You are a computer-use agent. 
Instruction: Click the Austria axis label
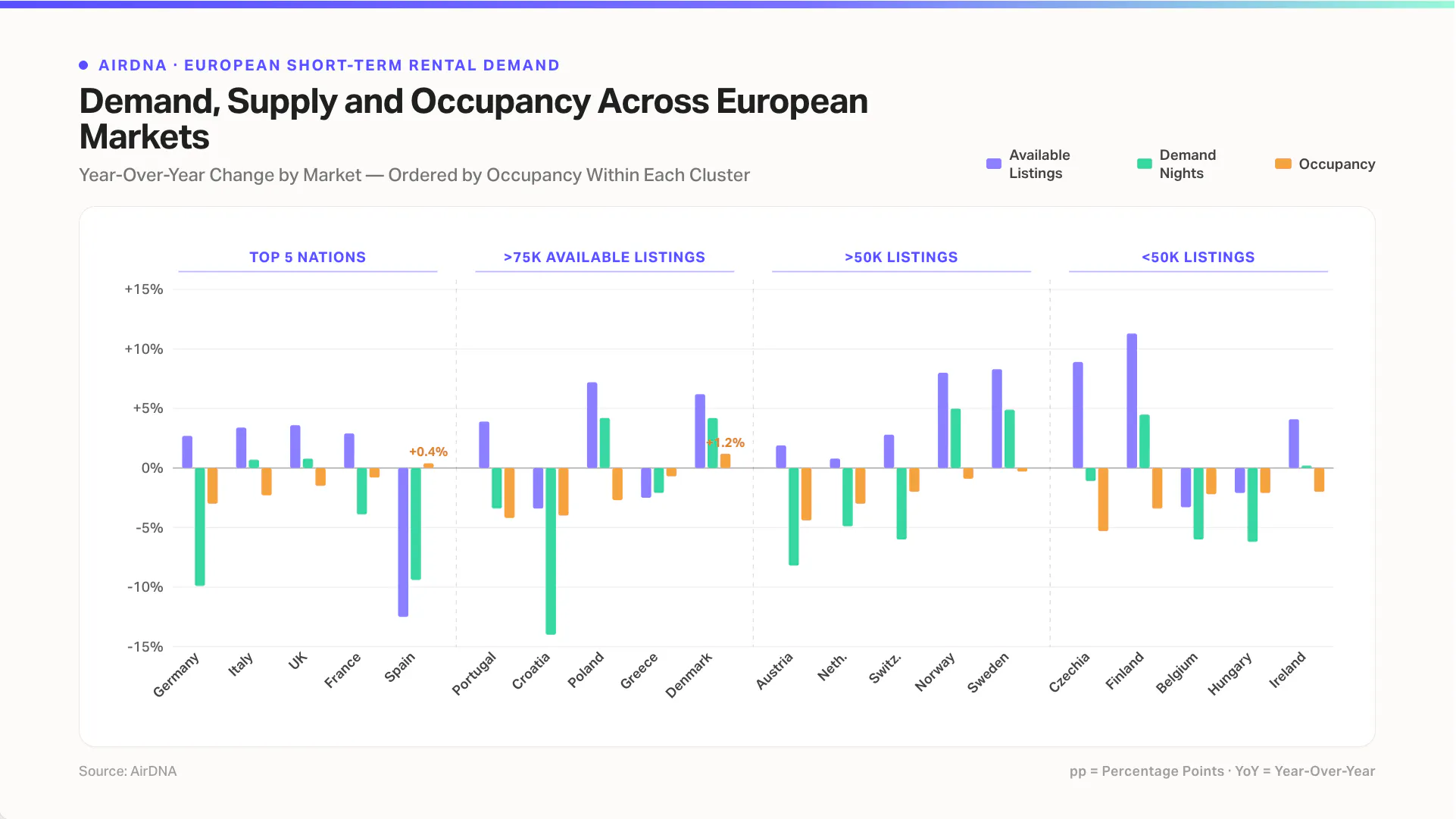774,671
